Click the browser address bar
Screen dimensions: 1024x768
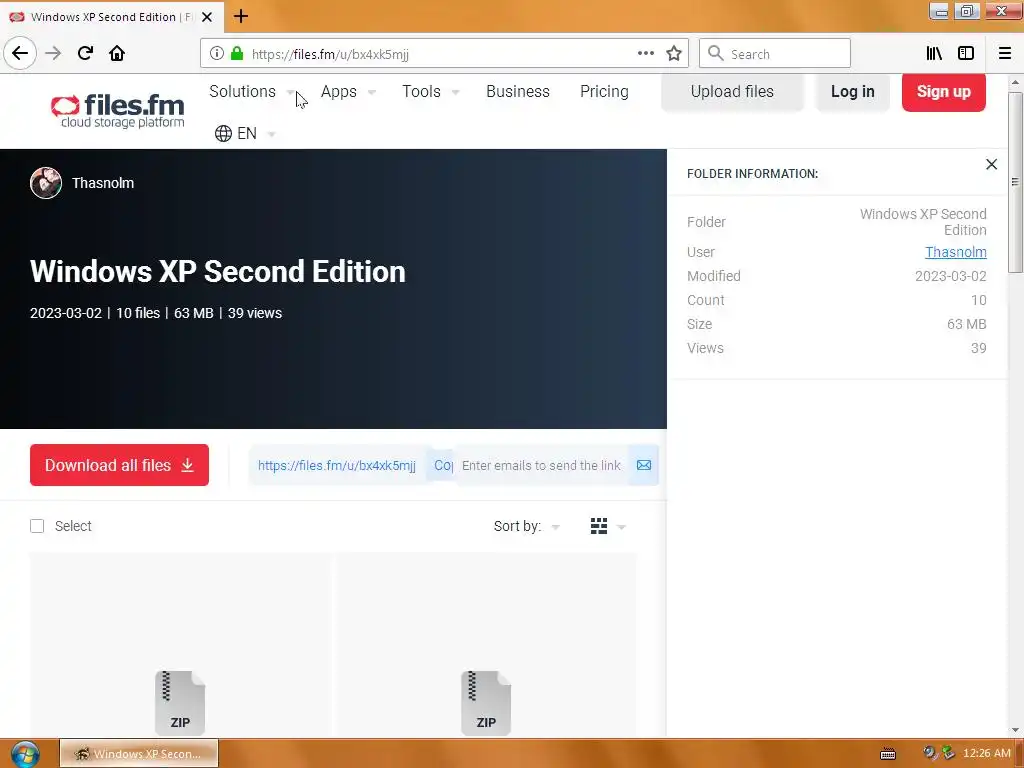click(444, 54)
